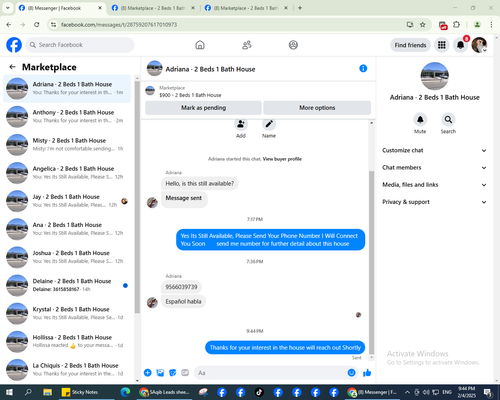500x400 pixels.
Task: Expand the Chat members section
Action: coord(434,168)
